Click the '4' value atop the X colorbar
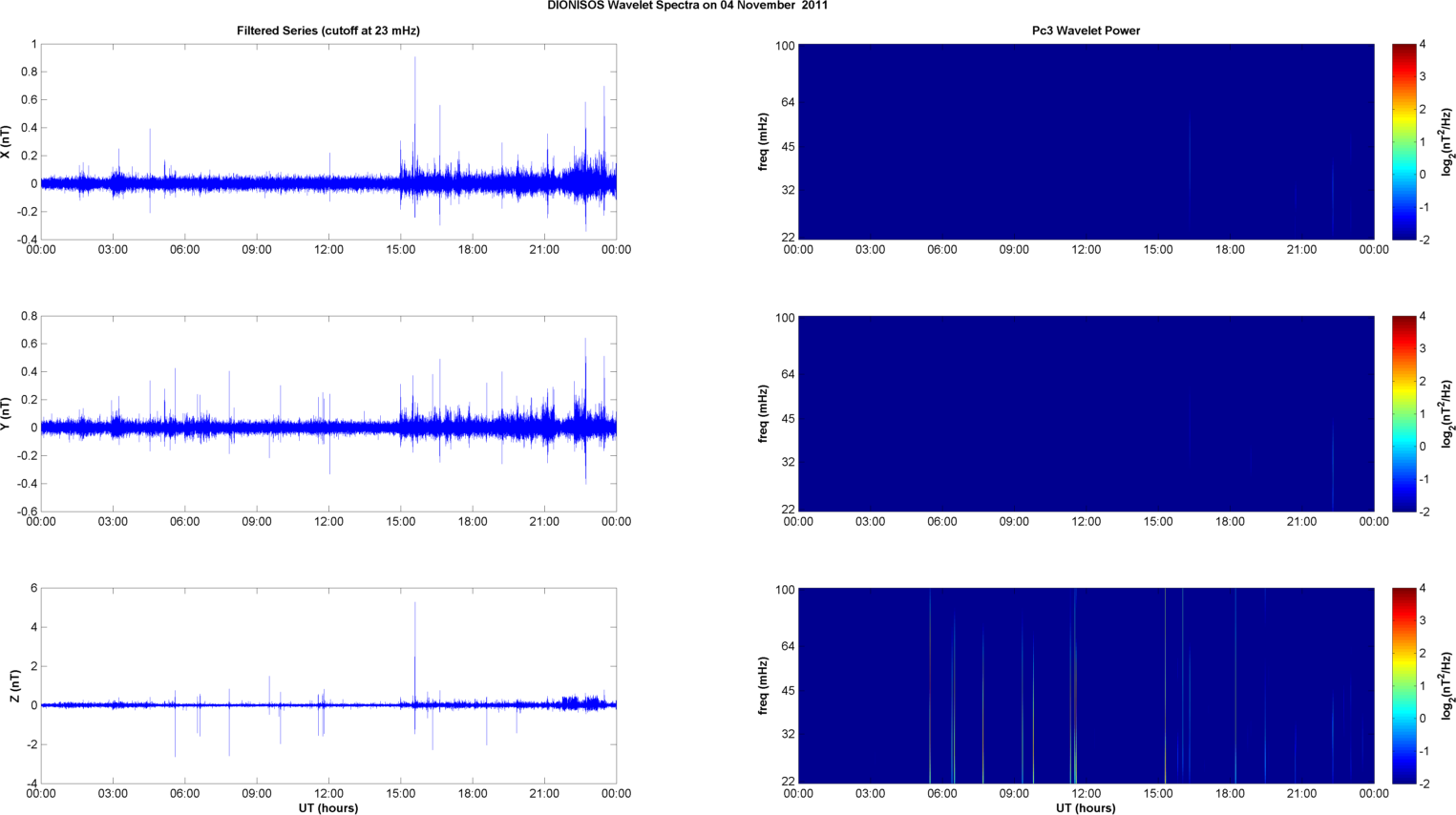1456x815 pixels. (x=1423, y=44)
